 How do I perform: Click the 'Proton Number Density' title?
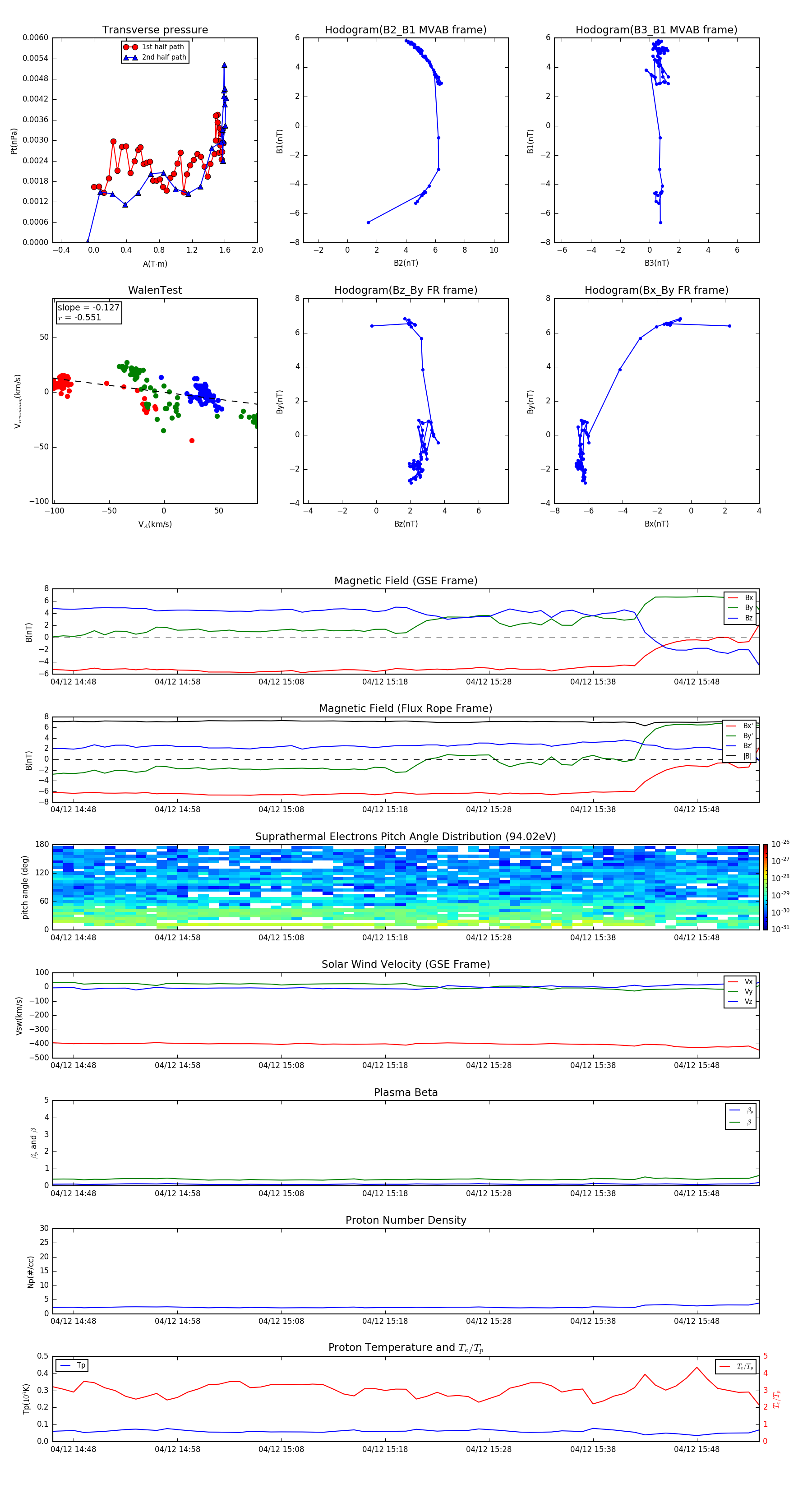[x=405, y=1220]
